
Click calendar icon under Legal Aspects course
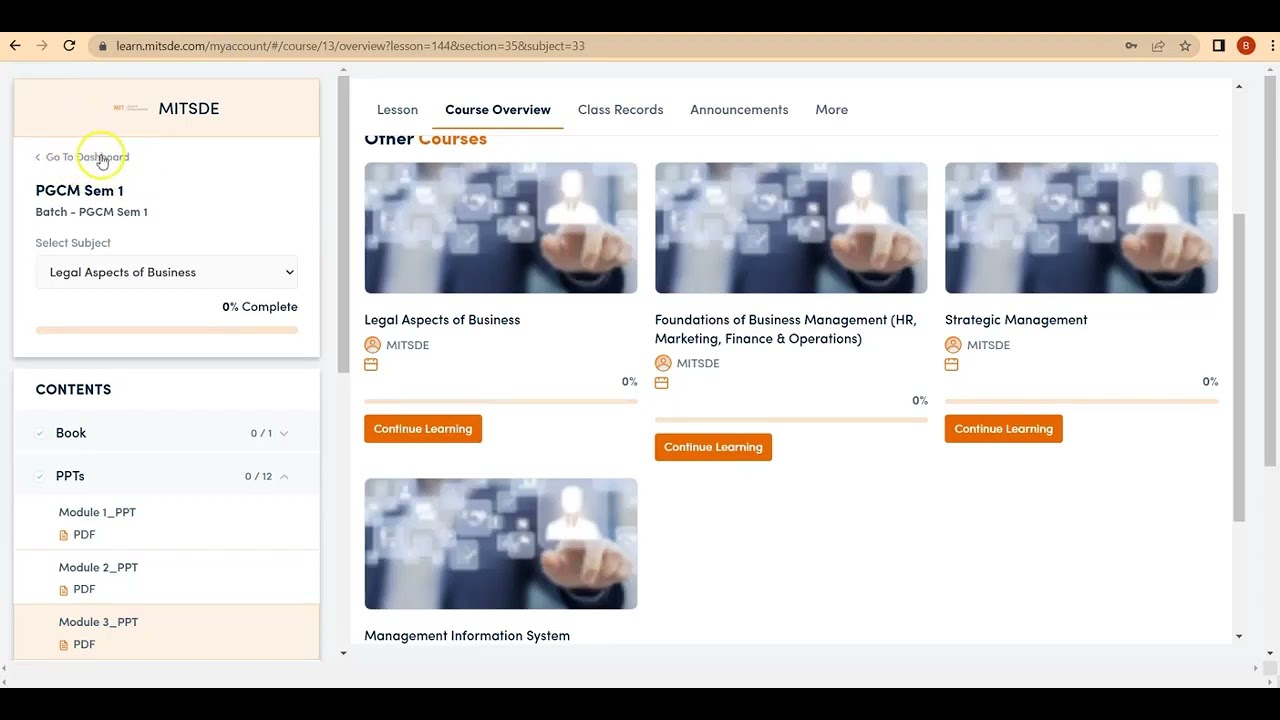pyautogui.click(x=371, y=365)
